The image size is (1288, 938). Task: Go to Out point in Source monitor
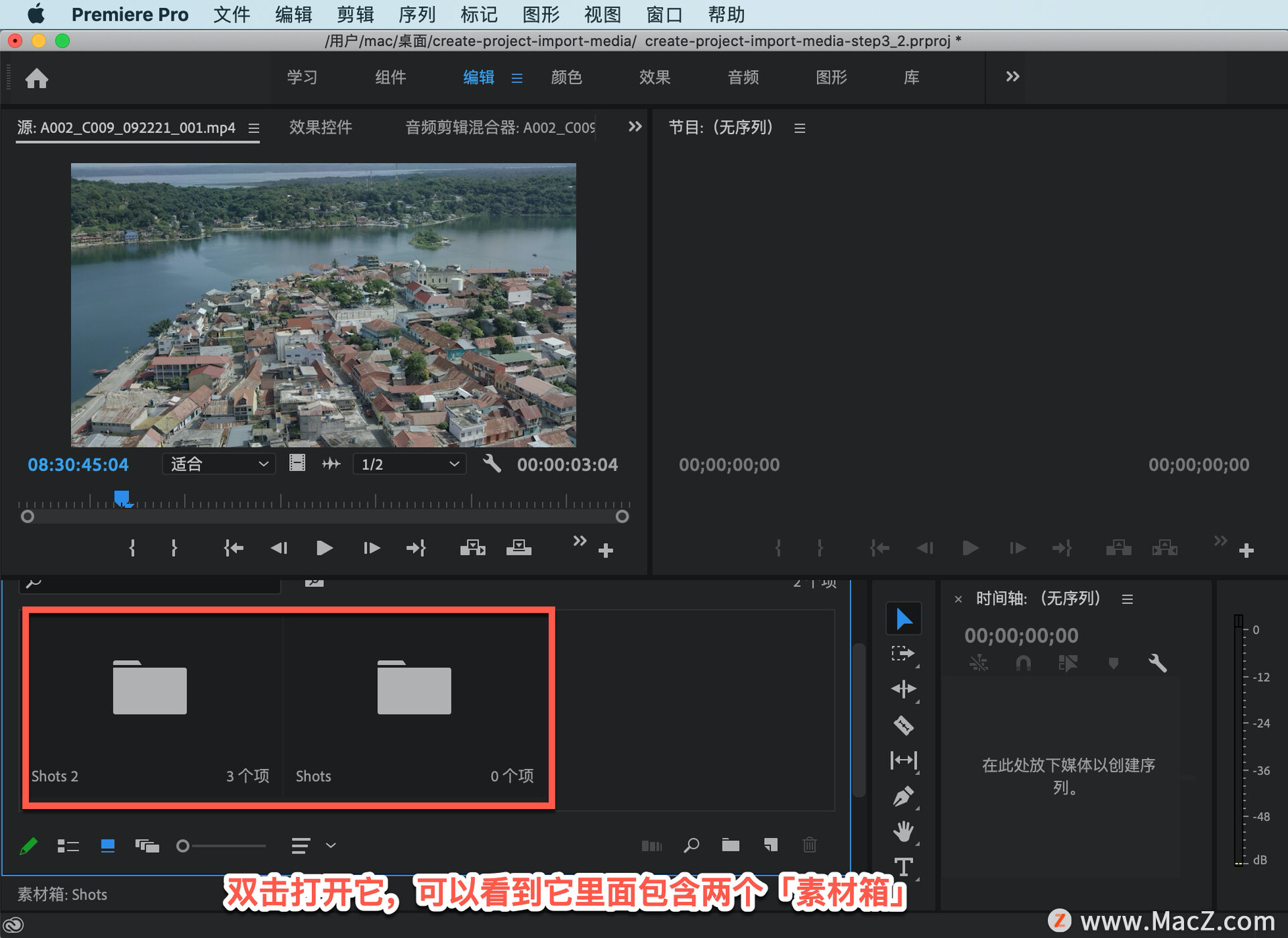click(416, 548)
